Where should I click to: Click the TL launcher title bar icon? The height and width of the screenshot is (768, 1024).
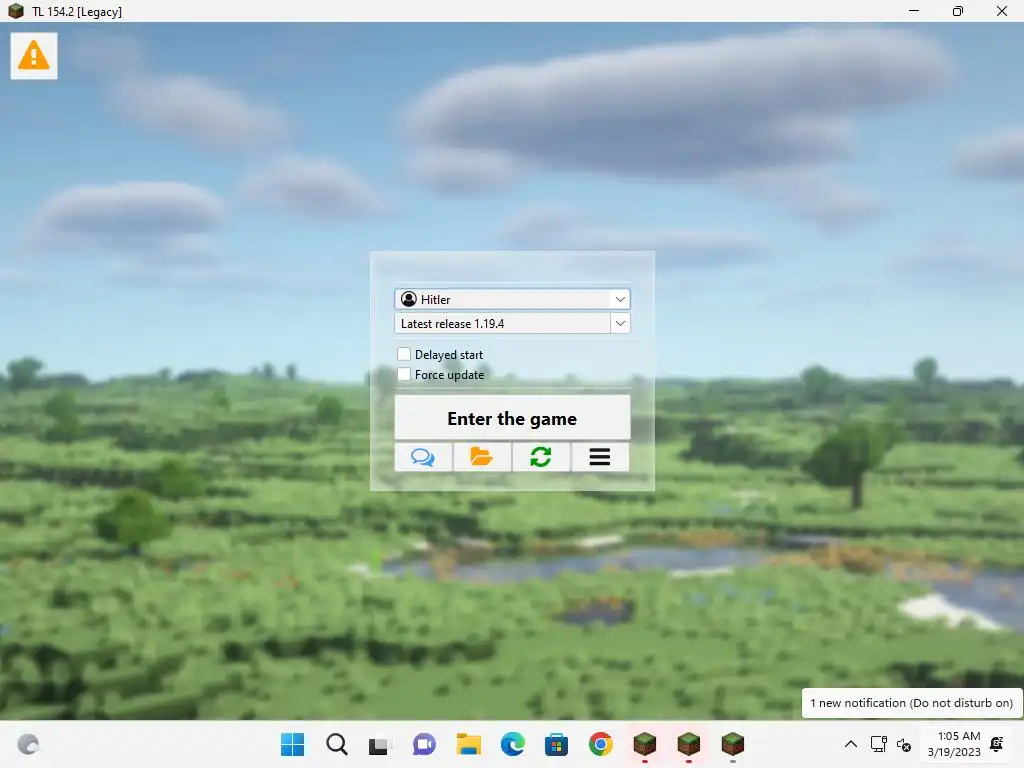(16, 11)
